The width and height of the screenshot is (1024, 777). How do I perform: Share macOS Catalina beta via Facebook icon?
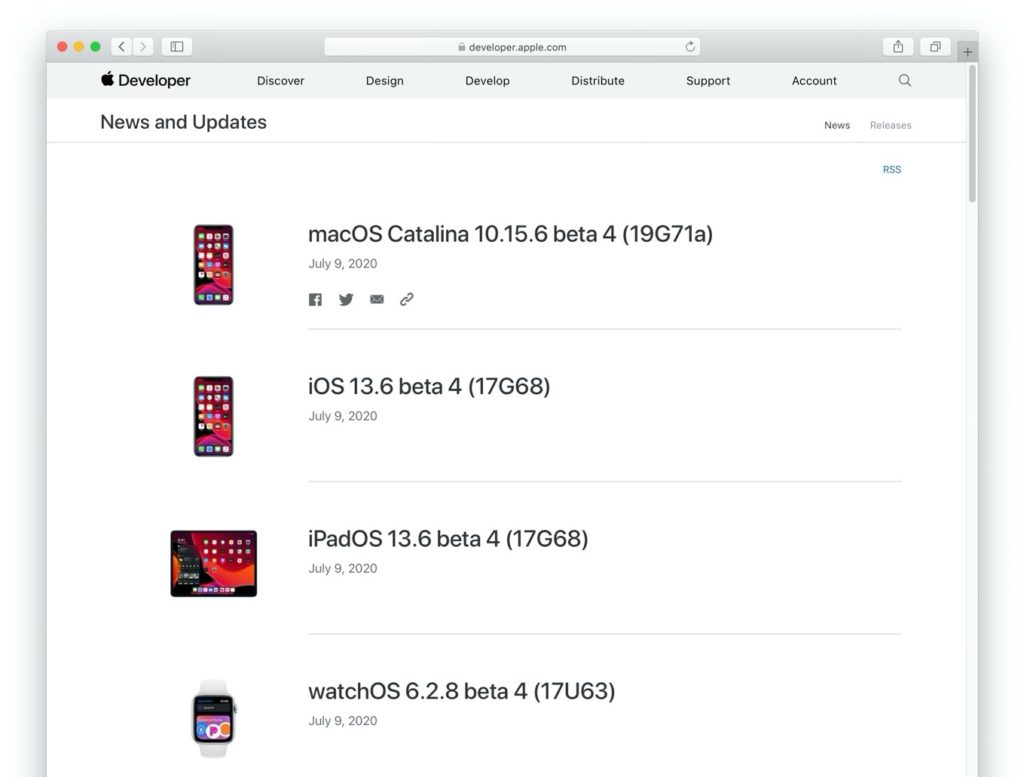tap(315, 299)
